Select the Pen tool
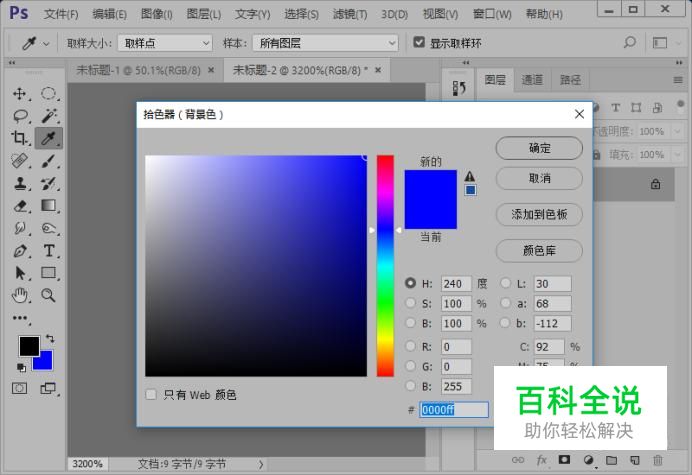The width and height of the screenshot is (692, 475). pyautogui.click(x=20, y=251)
